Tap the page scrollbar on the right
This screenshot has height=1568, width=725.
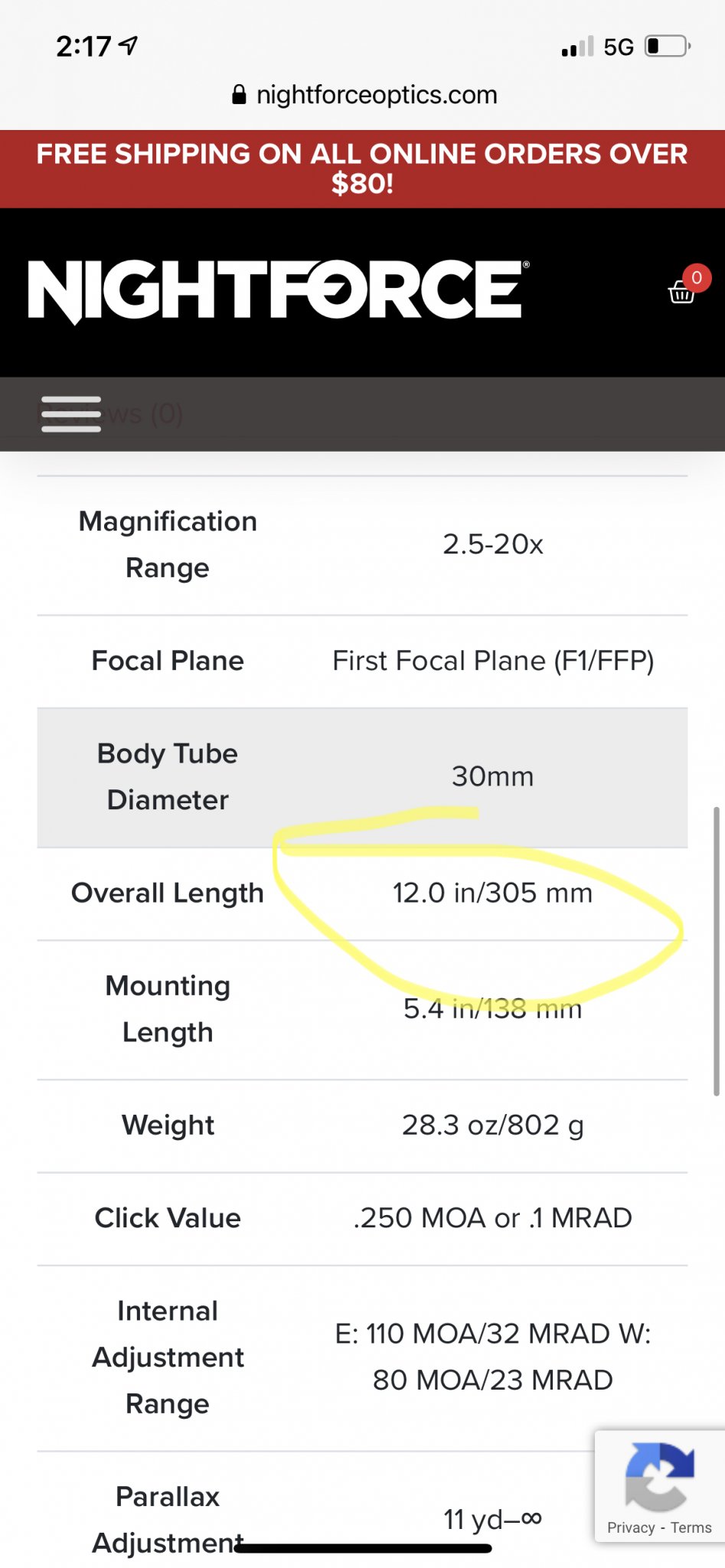pyautogui.click(x=717, y=951)
